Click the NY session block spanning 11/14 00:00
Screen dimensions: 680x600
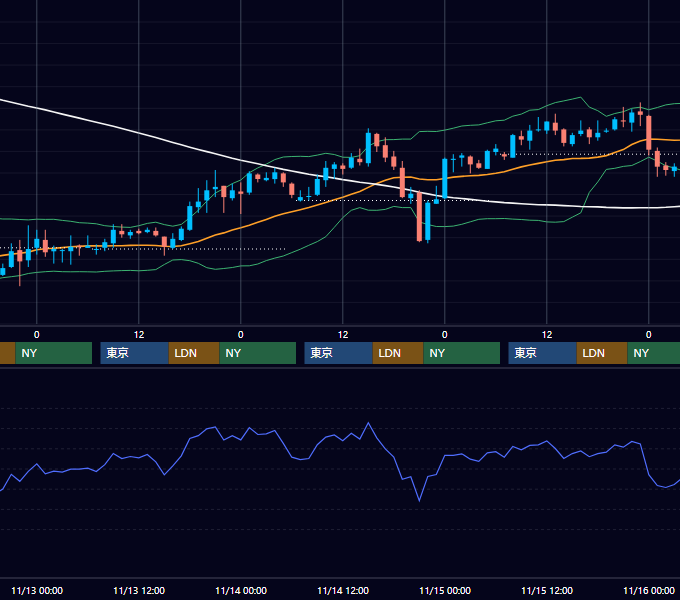[258, 353]
